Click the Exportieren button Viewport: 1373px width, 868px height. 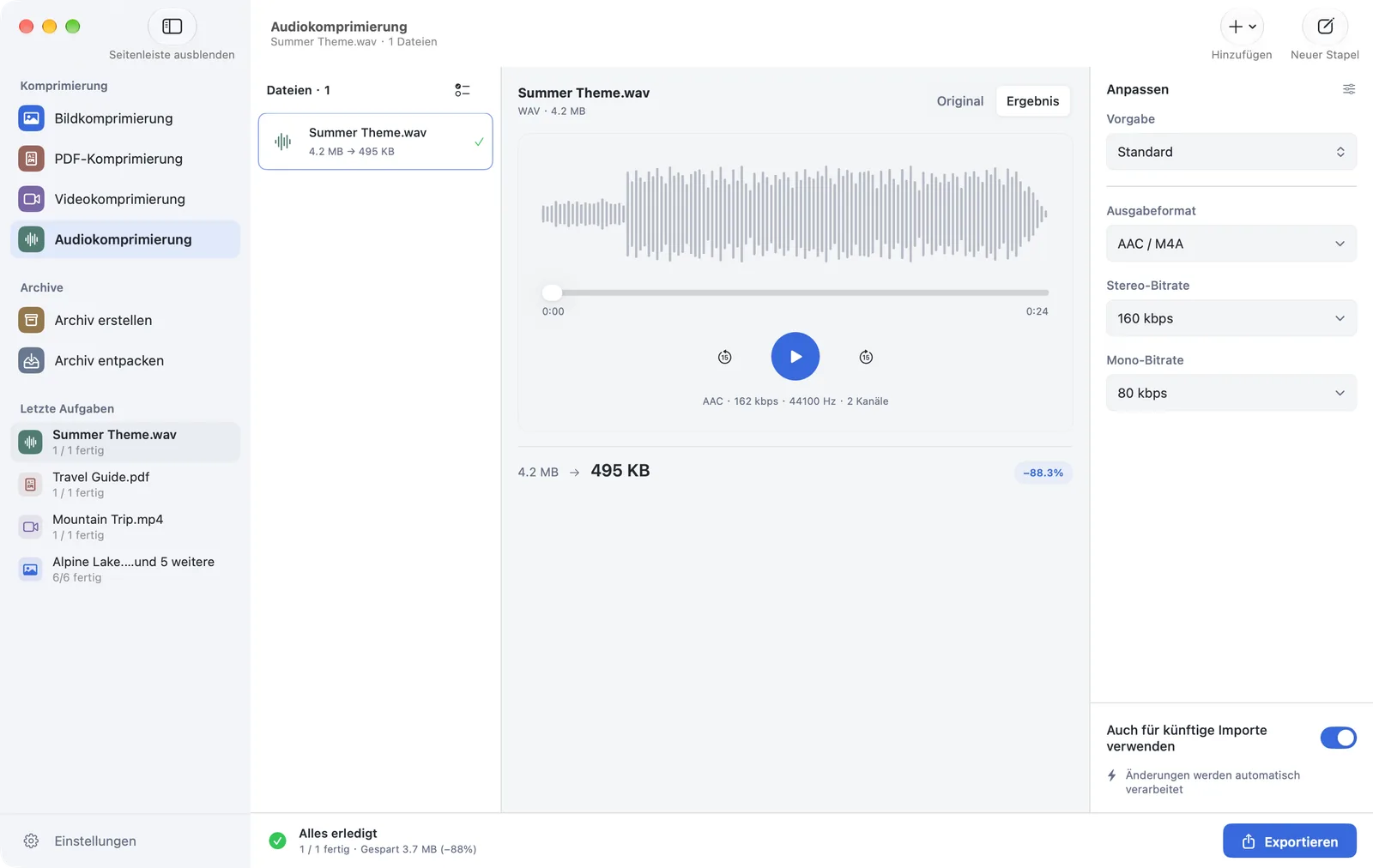point(1290,841)
